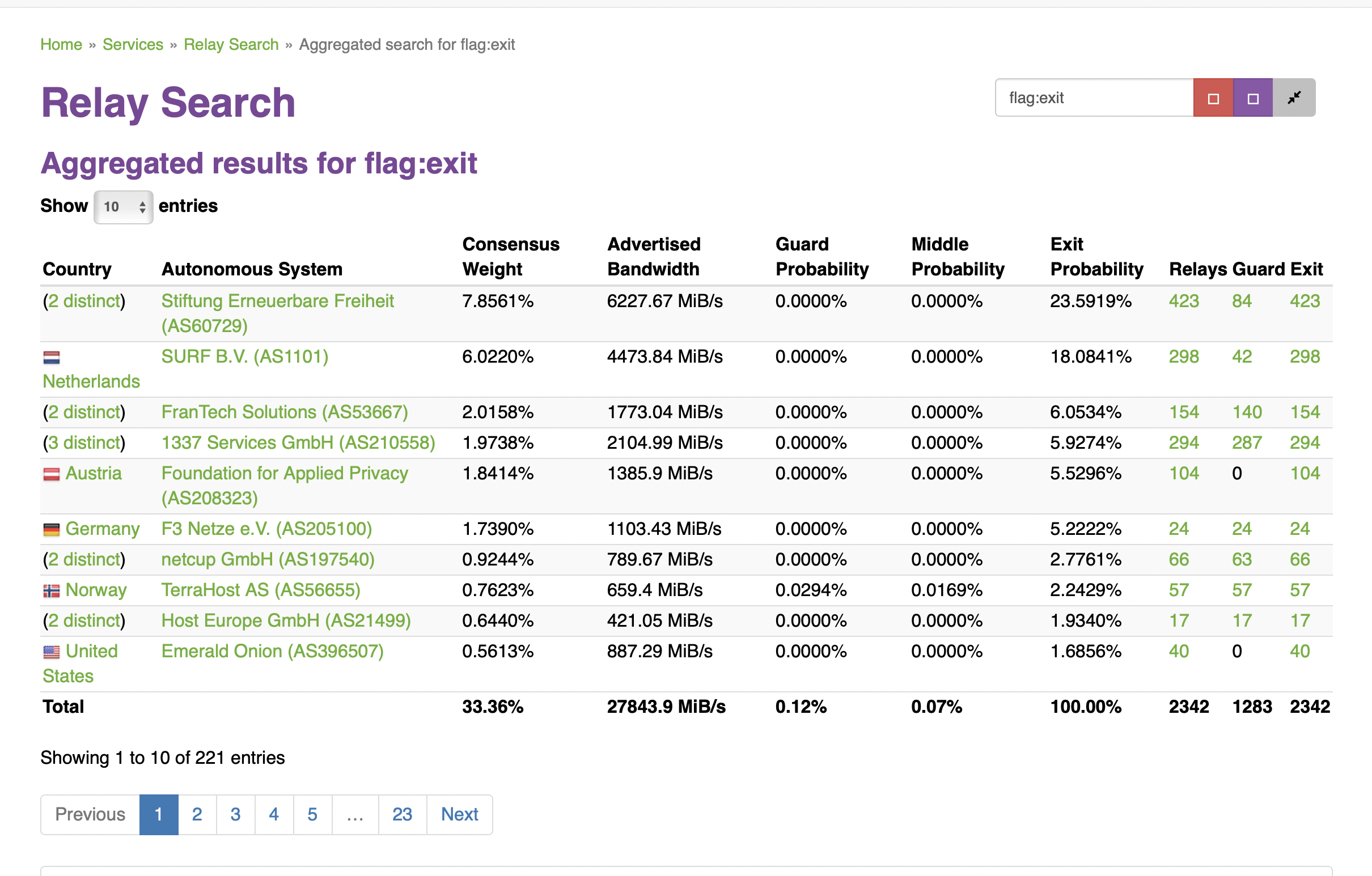The height and width of the screenshot is (876, 1372).
Task: Sort table by Consensus Weight column
Action: [510, 256]
